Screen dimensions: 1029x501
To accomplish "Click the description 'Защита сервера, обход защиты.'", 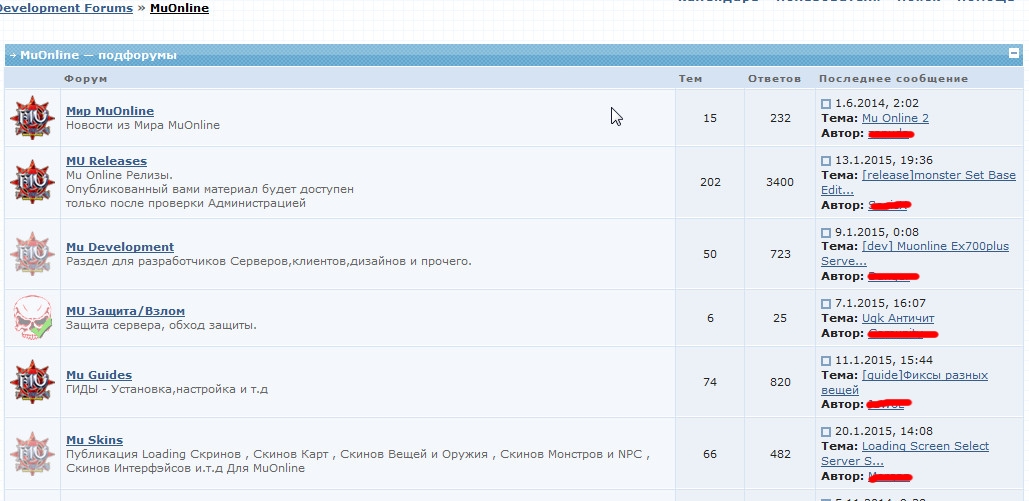I will point(161,325).
